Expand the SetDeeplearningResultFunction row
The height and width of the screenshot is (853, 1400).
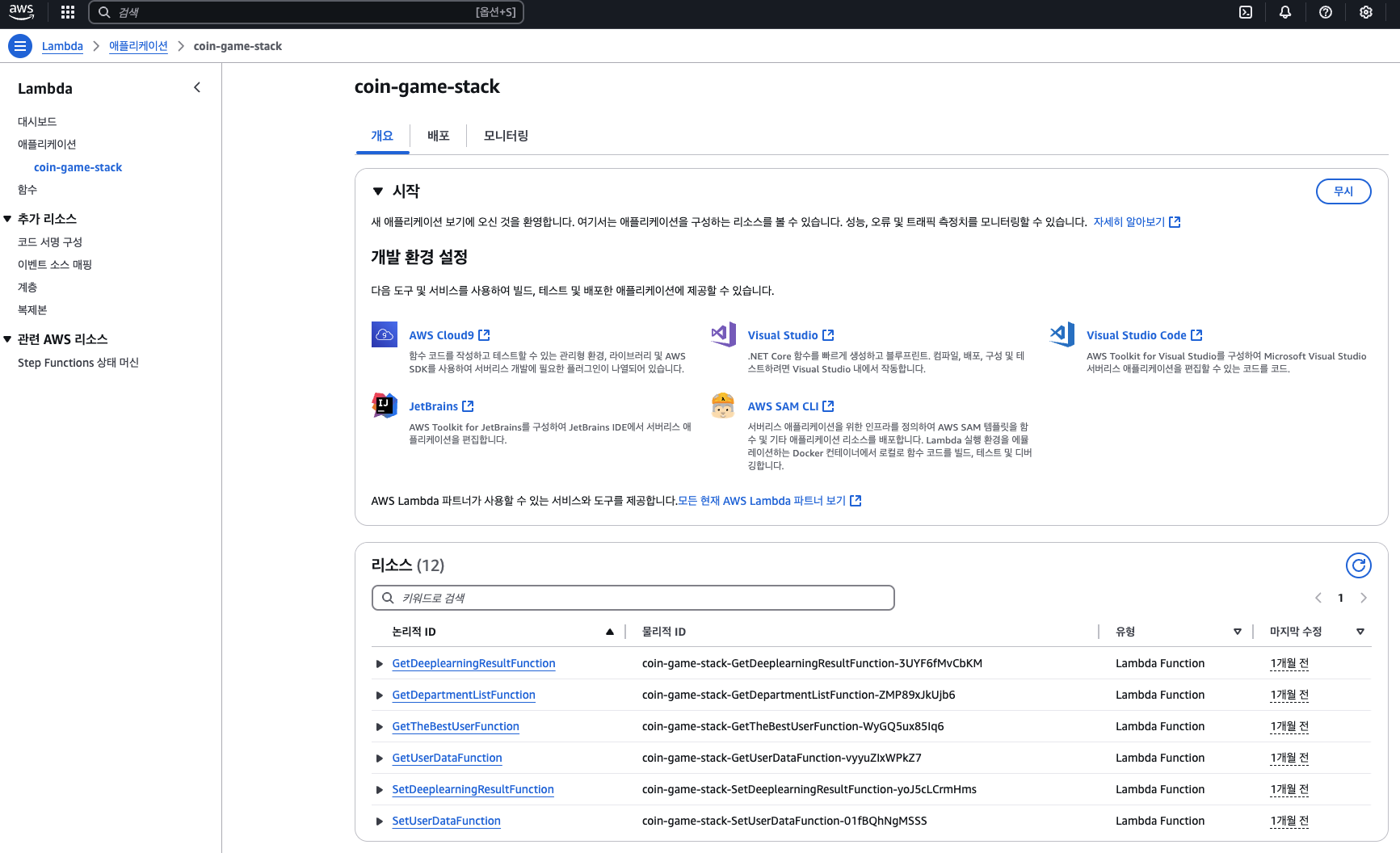(x=380, y=790)
